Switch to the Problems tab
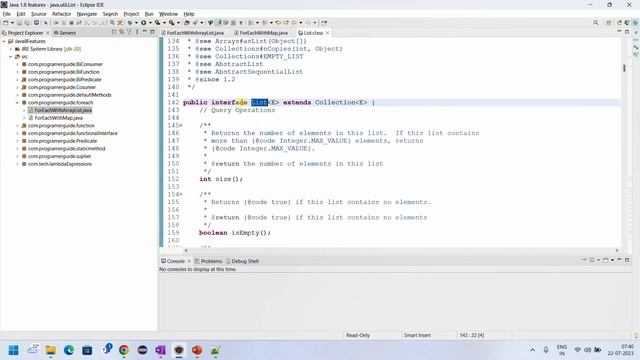Image resolution: width=640 pixels, height=360 pixels. coord(208,261)
